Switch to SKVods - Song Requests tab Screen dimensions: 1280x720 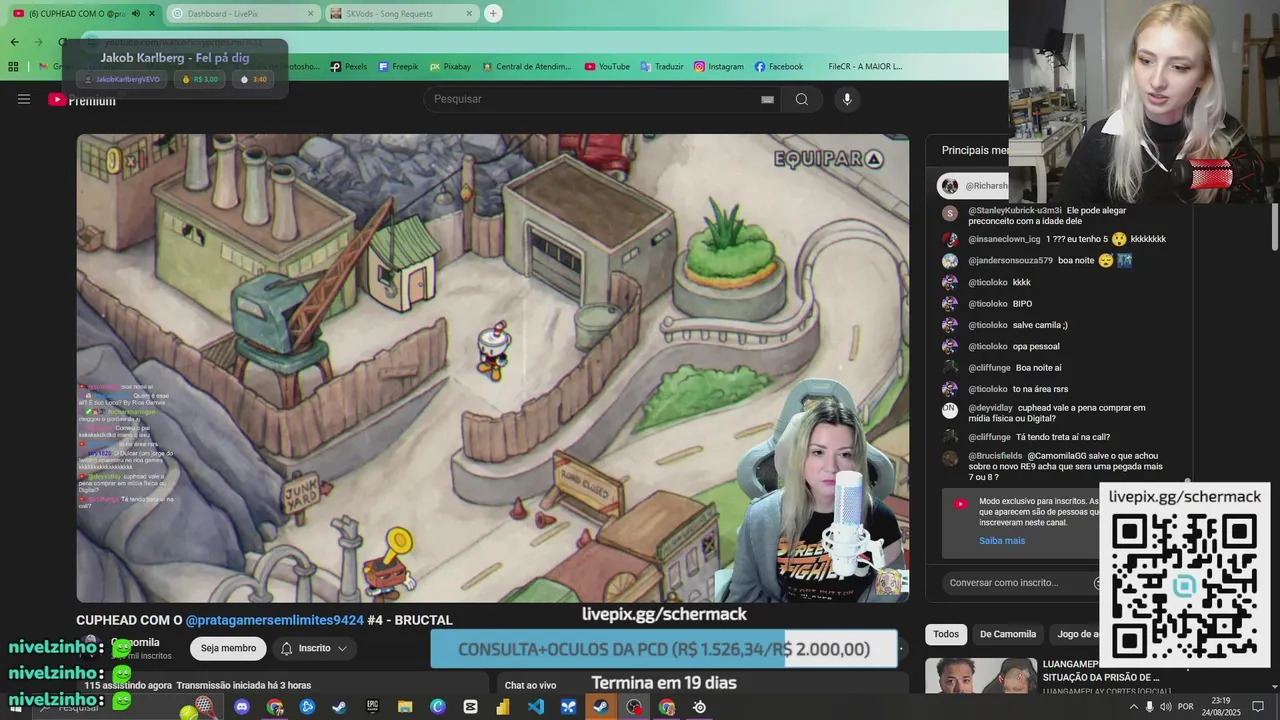click(x=402, y=13)
